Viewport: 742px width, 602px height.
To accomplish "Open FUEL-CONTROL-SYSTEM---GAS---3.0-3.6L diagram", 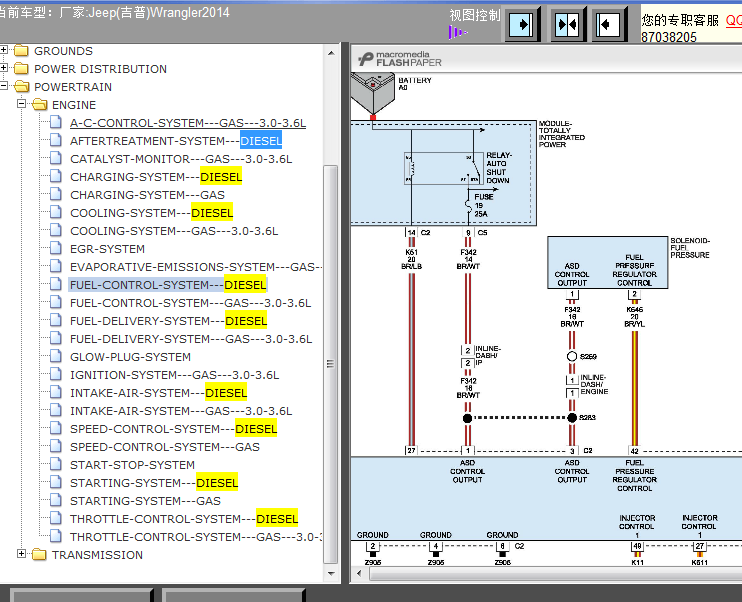I will coord(190,303).
